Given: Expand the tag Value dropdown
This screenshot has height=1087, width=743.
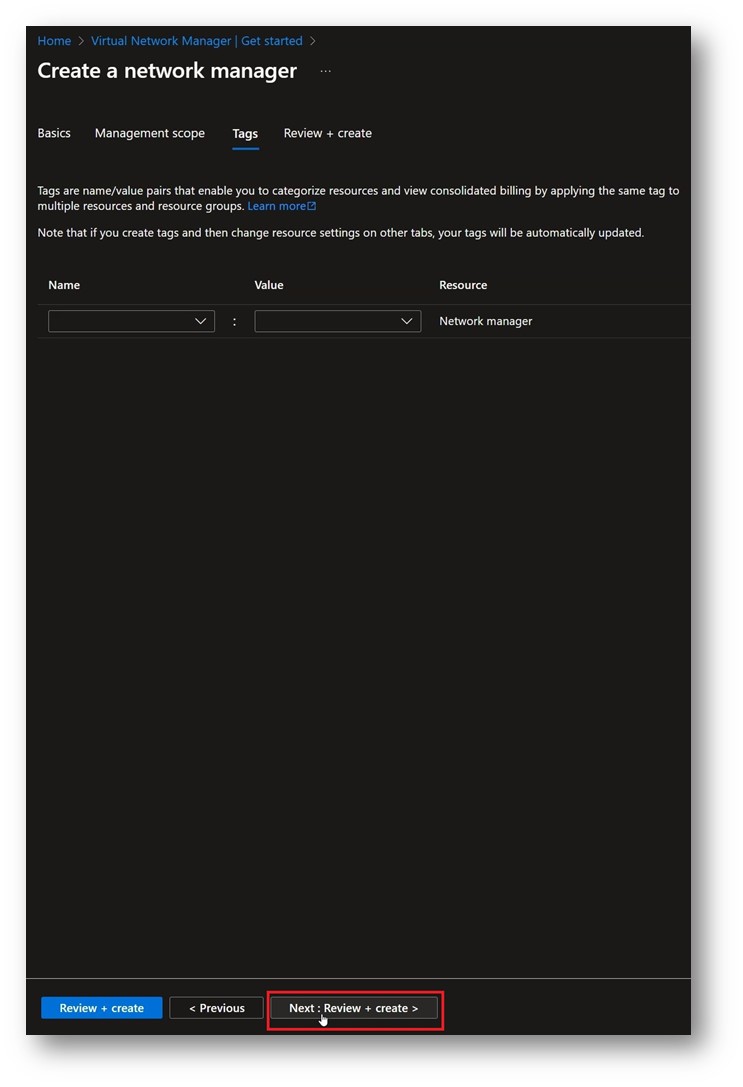Looking at the screenshot, I should coord(338,321).
